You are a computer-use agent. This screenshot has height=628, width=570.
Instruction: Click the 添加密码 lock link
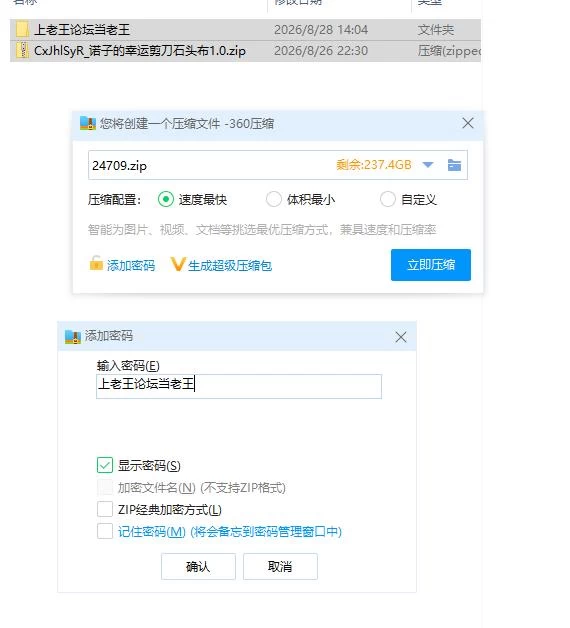click(x=131, y=265)
